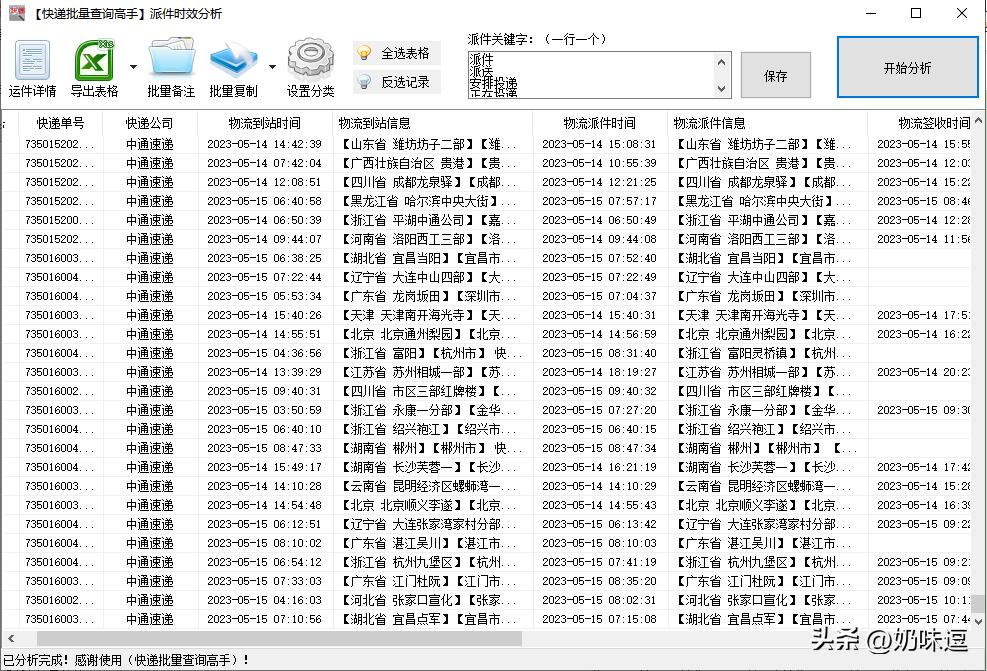Select dispatch time 2023-05-15 06:13:42
This screenshot has width=987, height=671.
pyautogui.click(x=599, y=524)
